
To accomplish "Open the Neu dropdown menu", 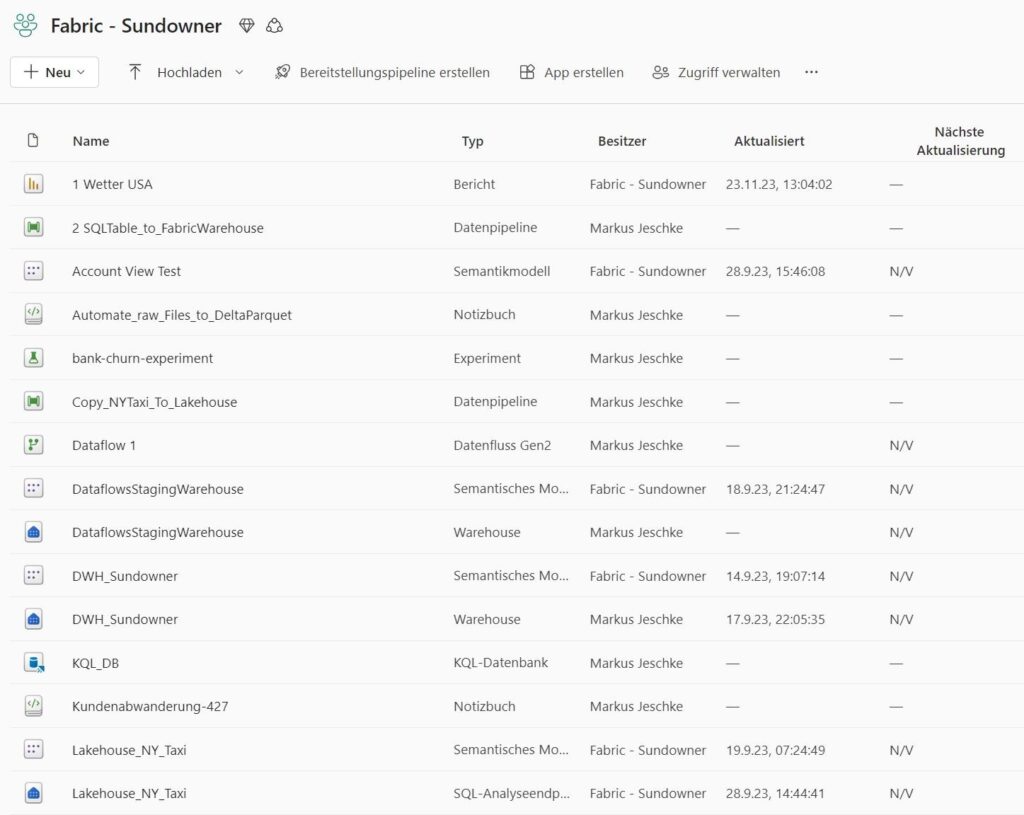I will point(55,72).
